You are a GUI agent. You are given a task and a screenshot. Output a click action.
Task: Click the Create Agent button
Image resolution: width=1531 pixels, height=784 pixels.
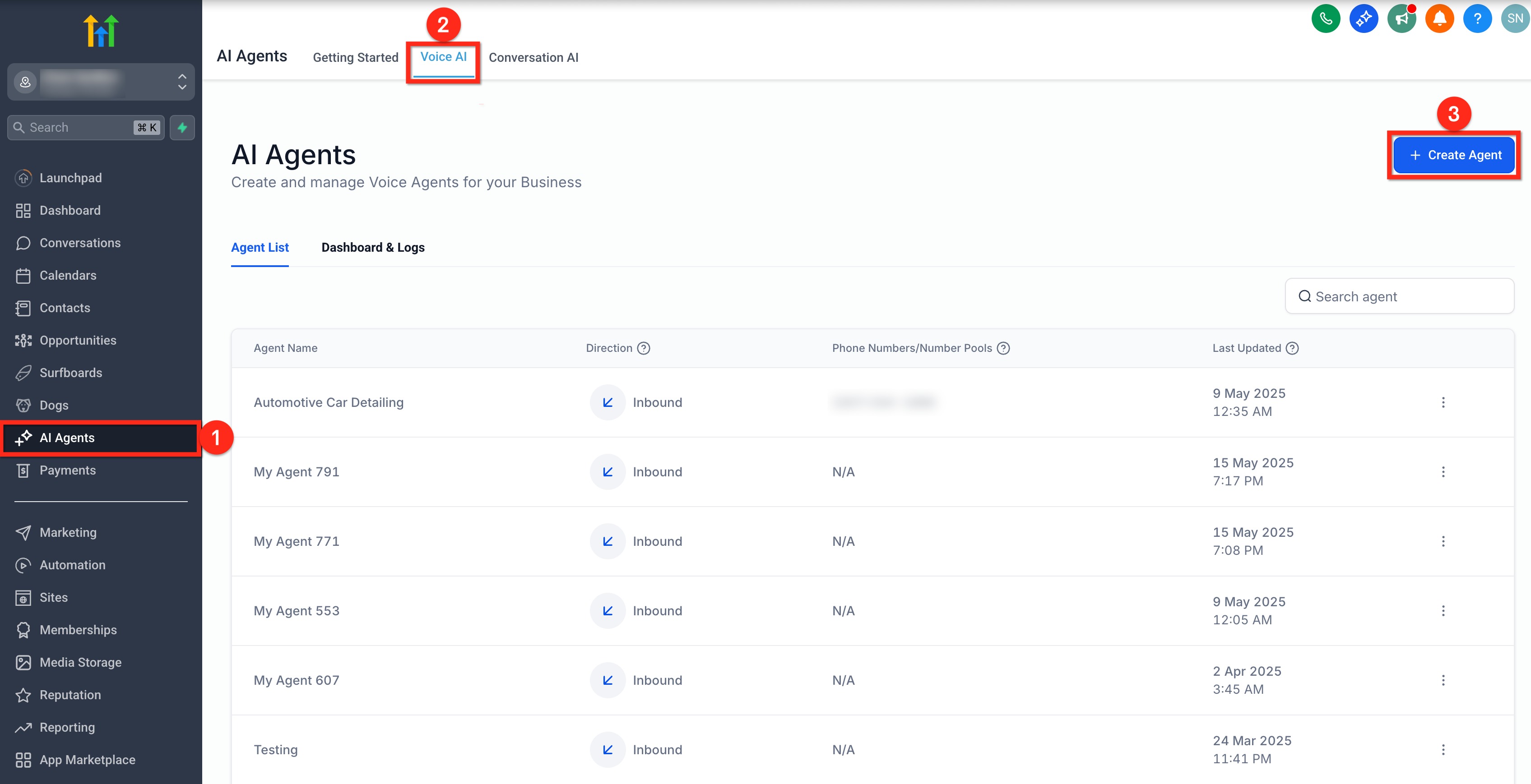[1454, 155]
